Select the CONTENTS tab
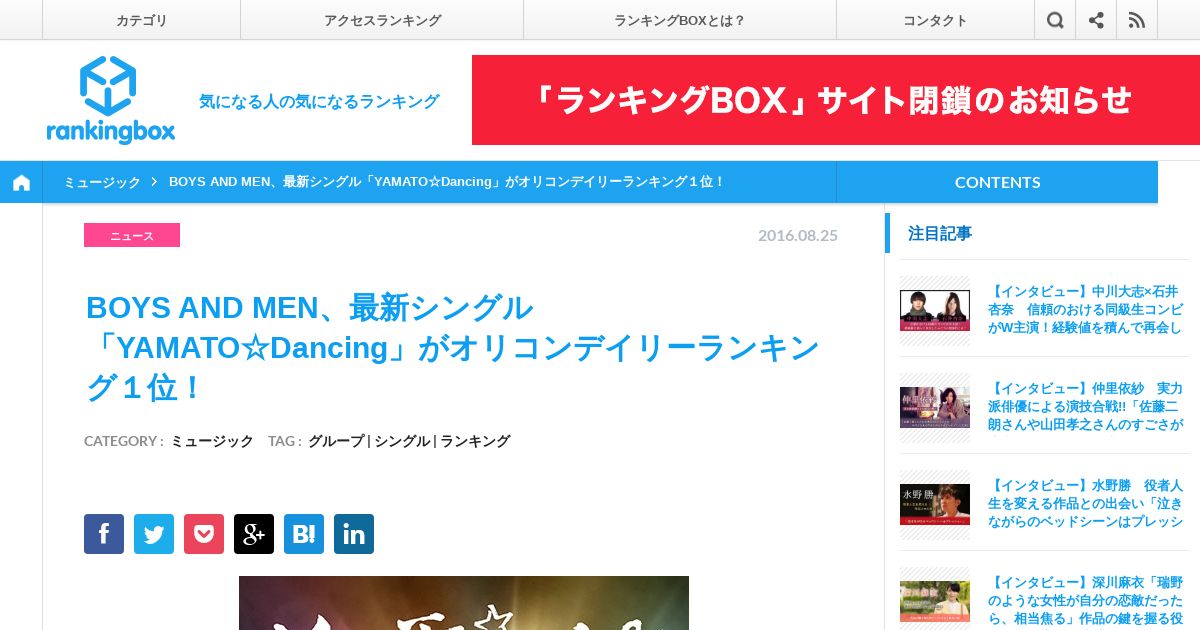This screenshot has width=1200, height=630. (x=997, y=182)
